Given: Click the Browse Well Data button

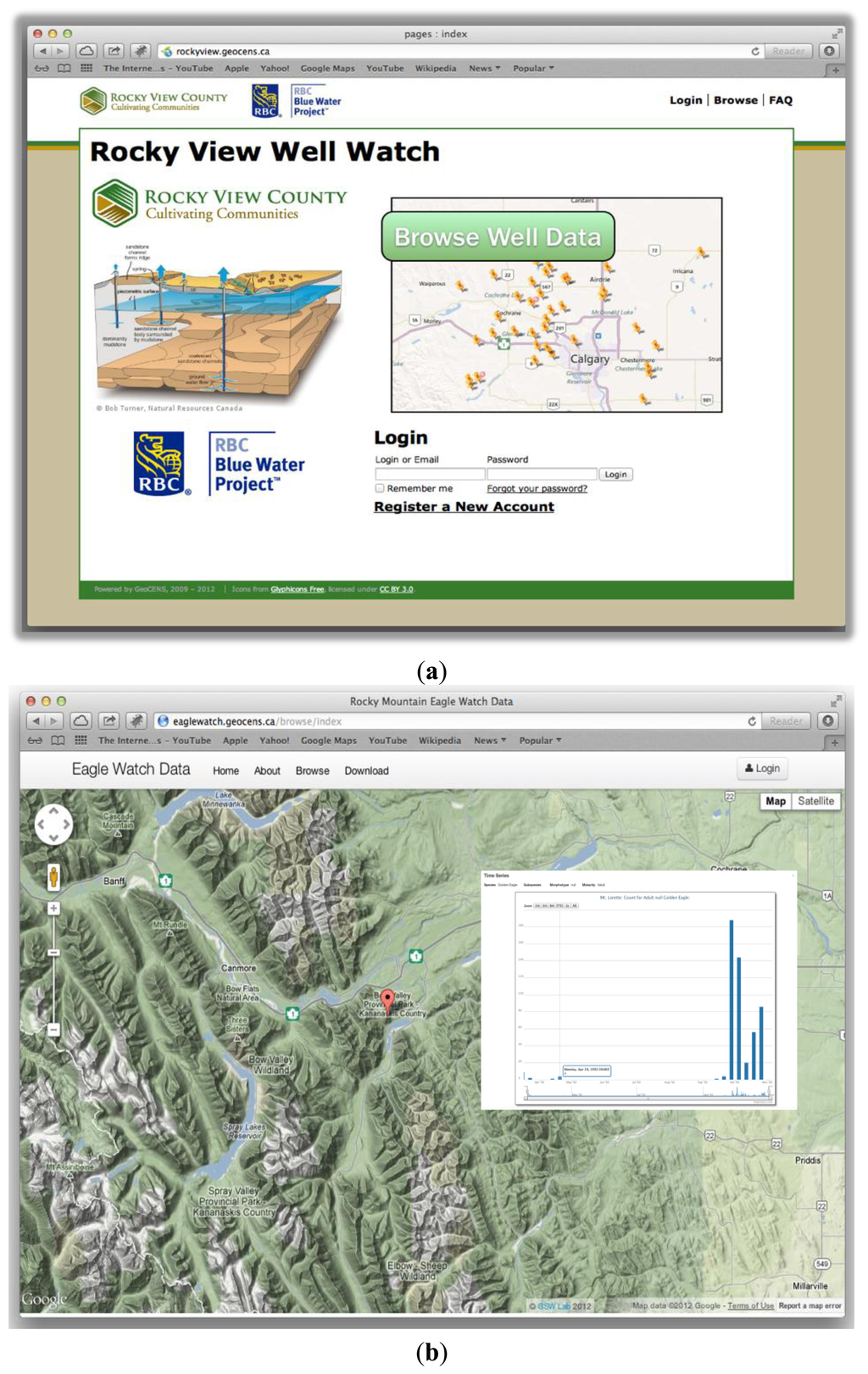Looking at the screenshot, I should pos(498,236).
